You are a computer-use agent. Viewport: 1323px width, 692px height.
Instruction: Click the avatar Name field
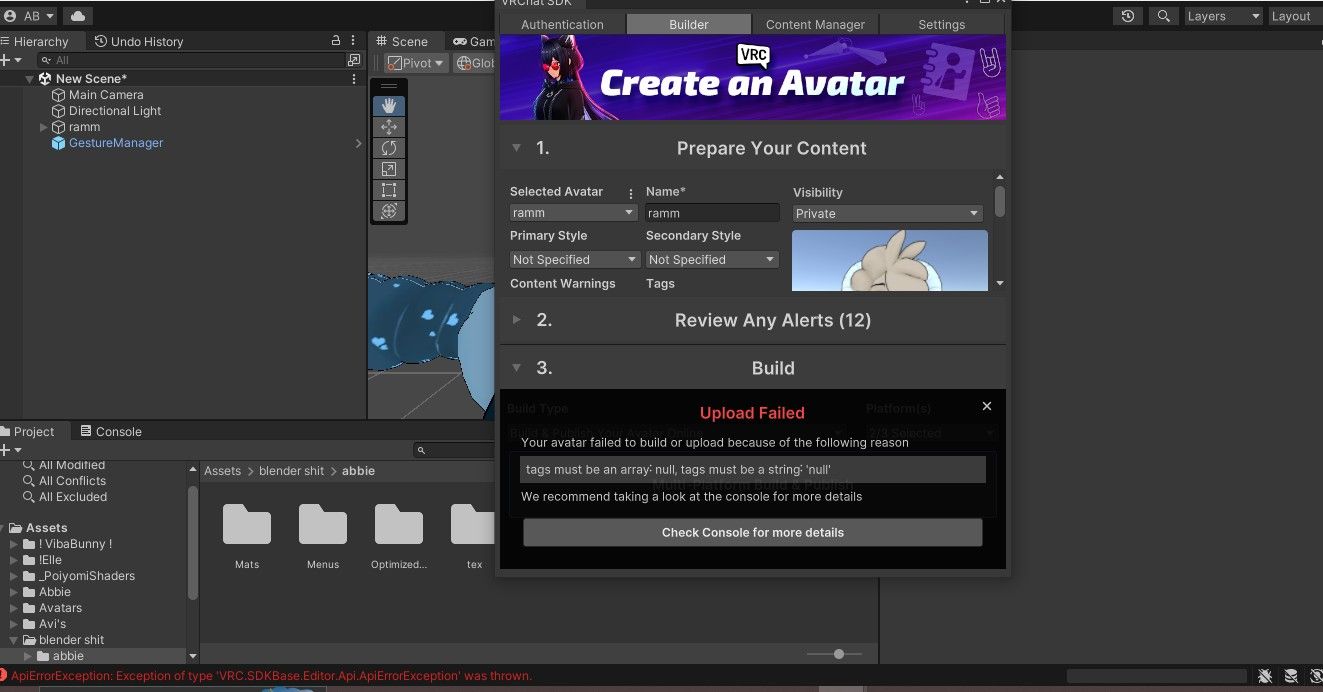coord(712,213)
